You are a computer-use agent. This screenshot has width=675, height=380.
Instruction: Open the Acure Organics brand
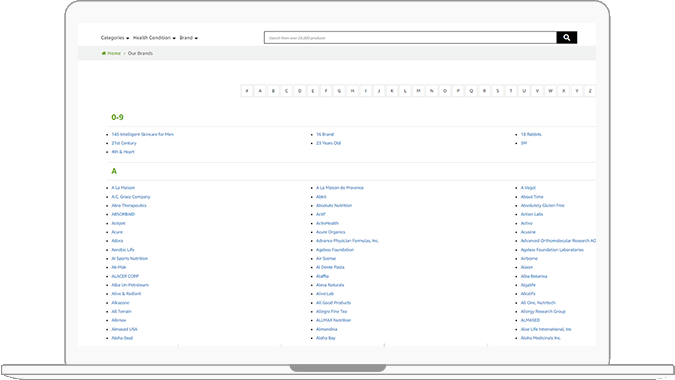coord(331,232)
